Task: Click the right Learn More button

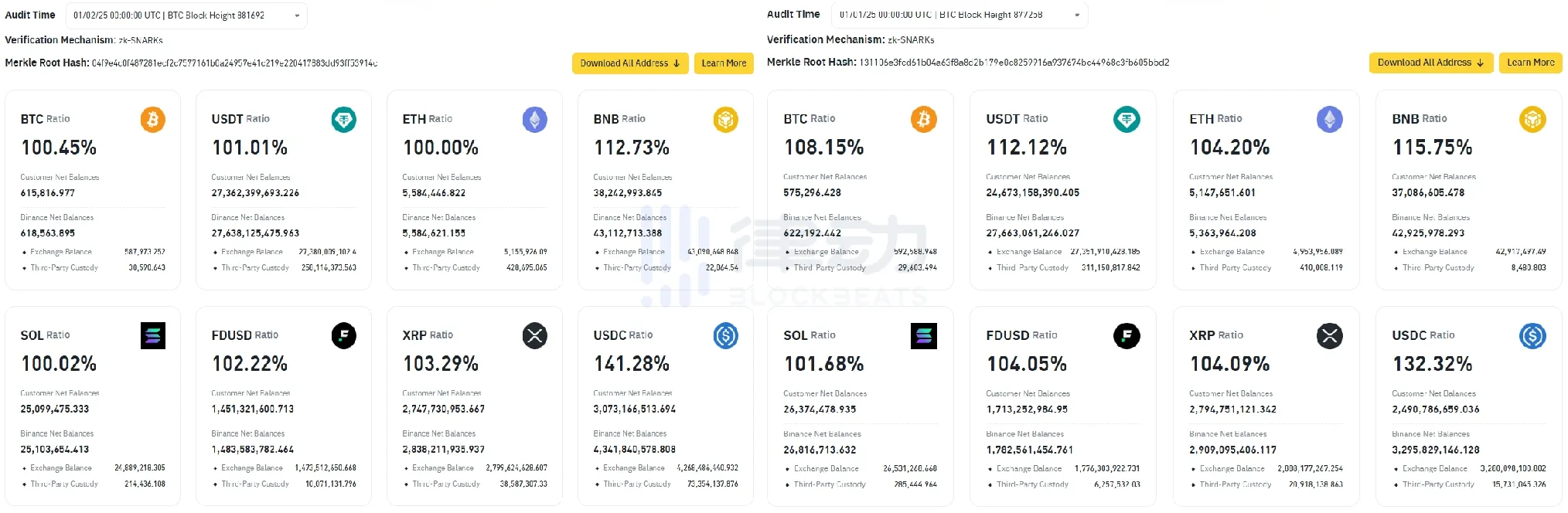Action: click(1530, 63)
